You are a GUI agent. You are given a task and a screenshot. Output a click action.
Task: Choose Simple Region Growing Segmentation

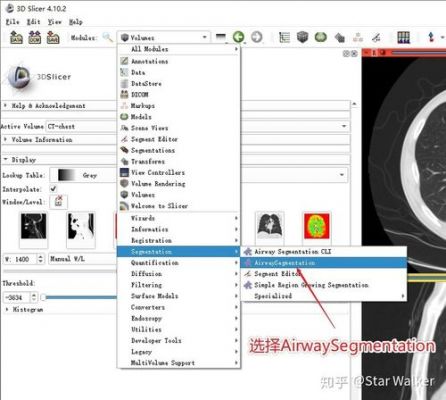click(324, 285)
